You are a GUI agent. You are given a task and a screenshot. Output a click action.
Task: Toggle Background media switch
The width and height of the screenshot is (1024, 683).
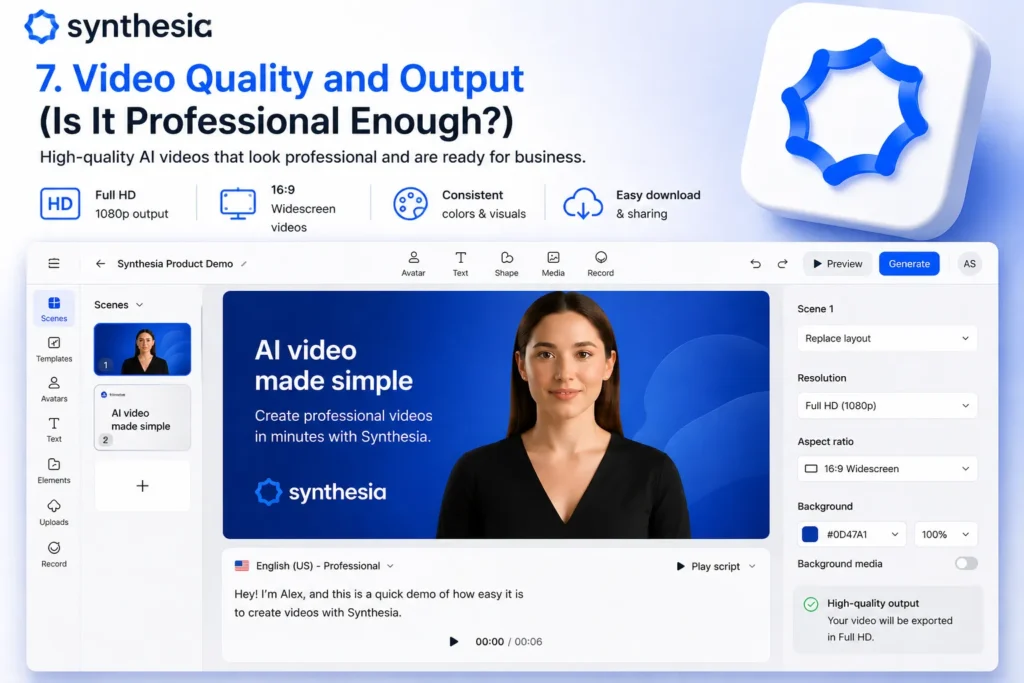pyautogui.click(x=966, y=564)
